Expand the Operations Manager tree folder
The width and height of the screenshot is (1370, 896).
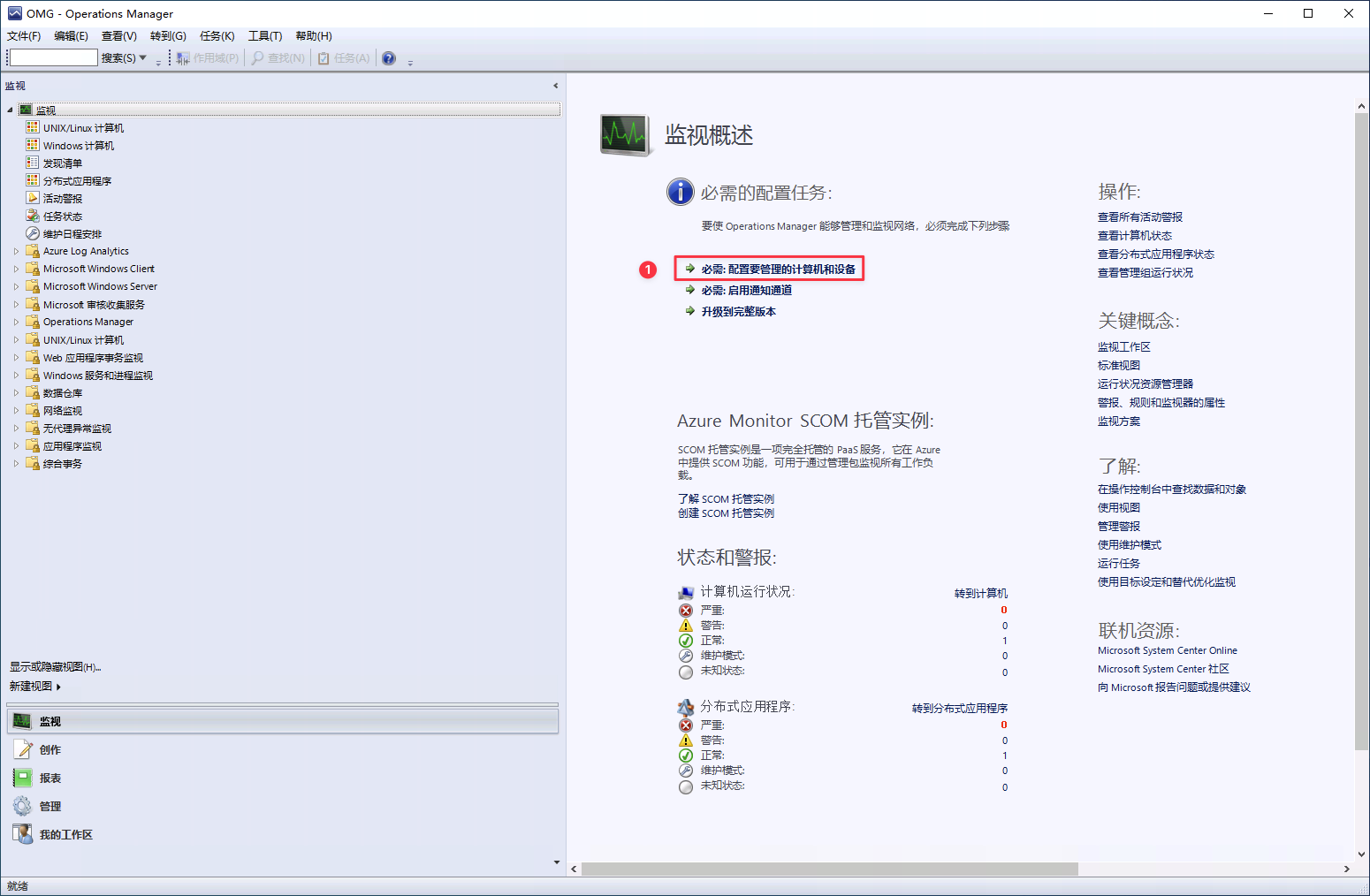[16, 322]
